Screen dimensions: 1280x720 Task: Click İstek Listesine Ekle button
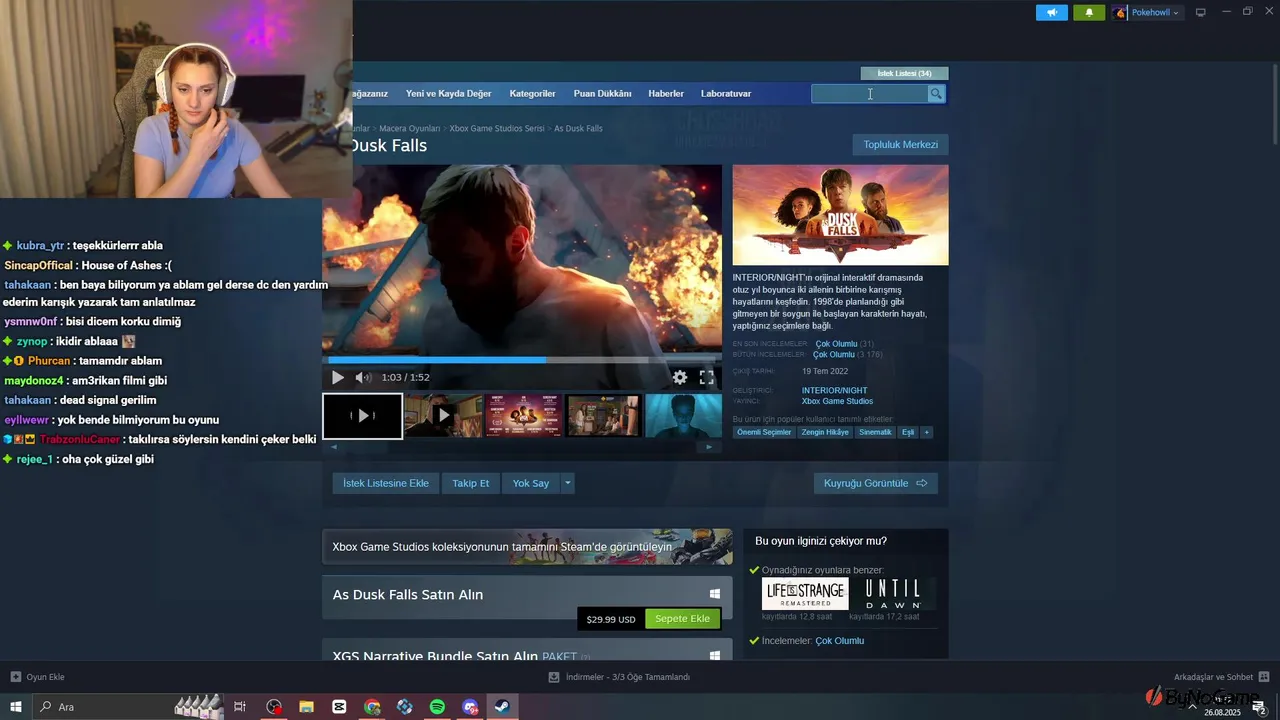click(385, 483)
